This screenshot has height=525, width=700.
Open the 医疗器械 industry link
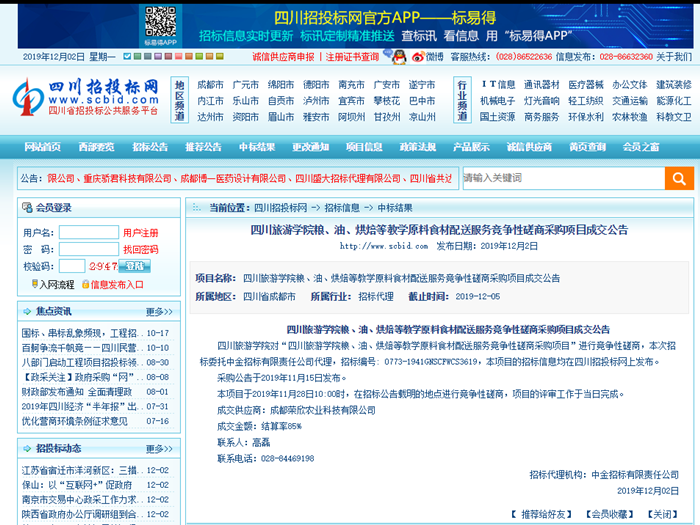586,85
